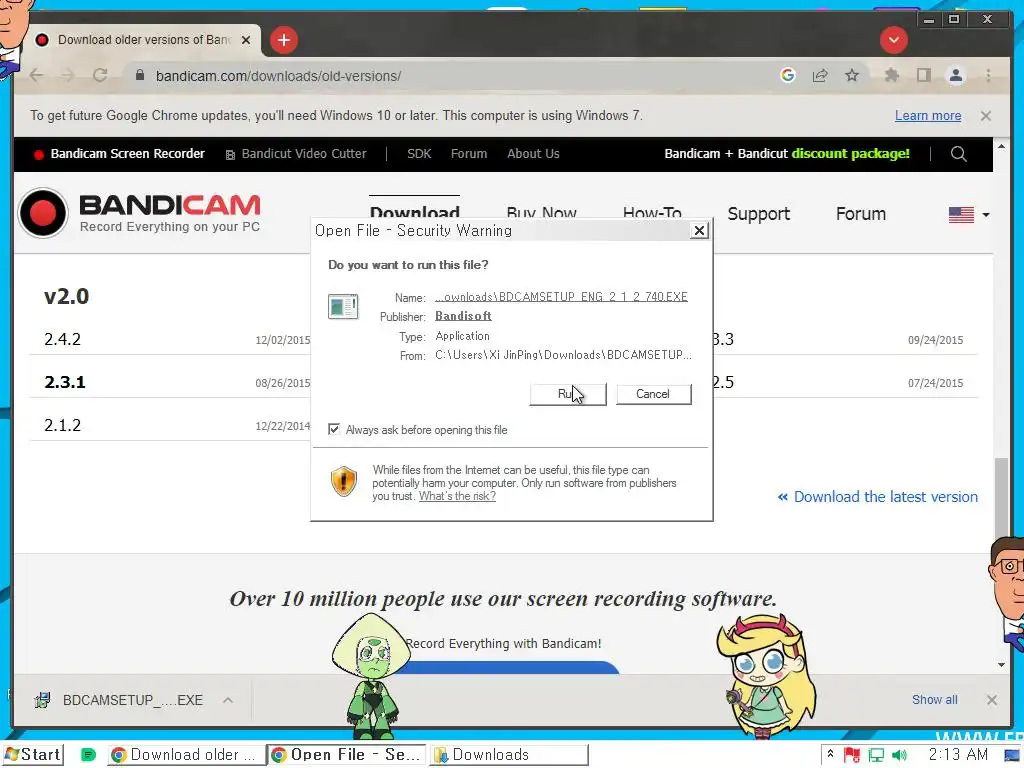Click the red tab search chevron button
The image size is (1024, 768).
click(893, 40)
